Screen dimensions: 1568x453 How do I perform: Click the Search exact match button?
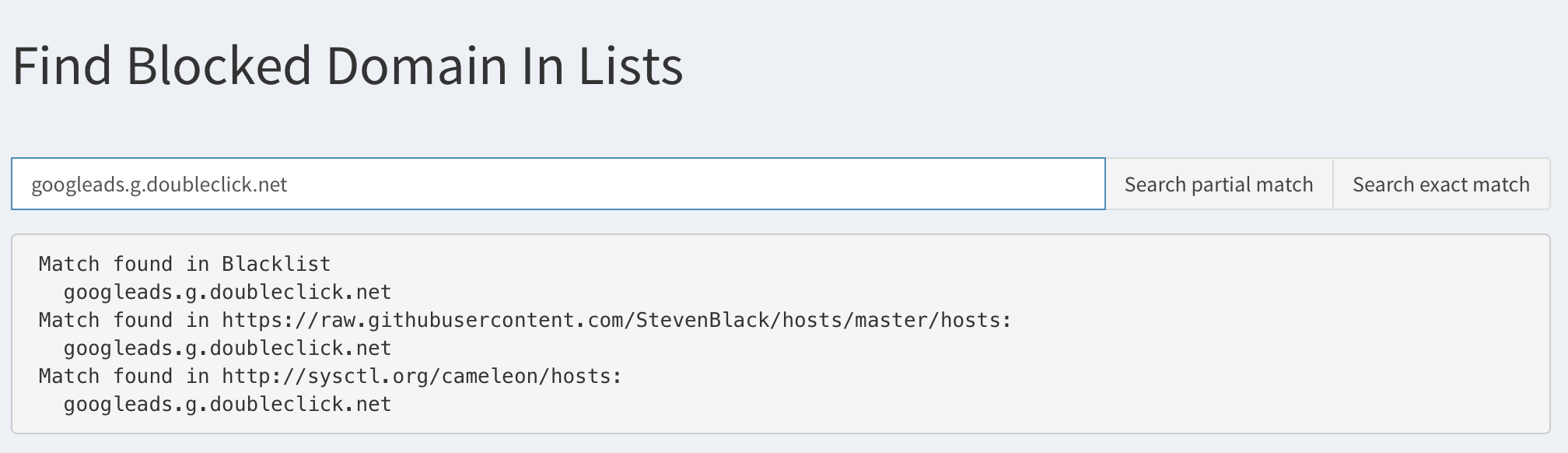(1441, 184)
